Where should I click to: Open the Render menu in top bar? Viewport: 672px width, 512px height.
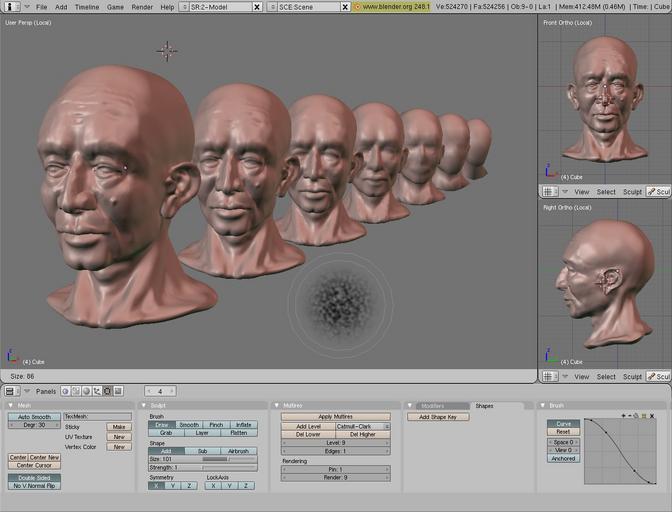tap(142, 6)
